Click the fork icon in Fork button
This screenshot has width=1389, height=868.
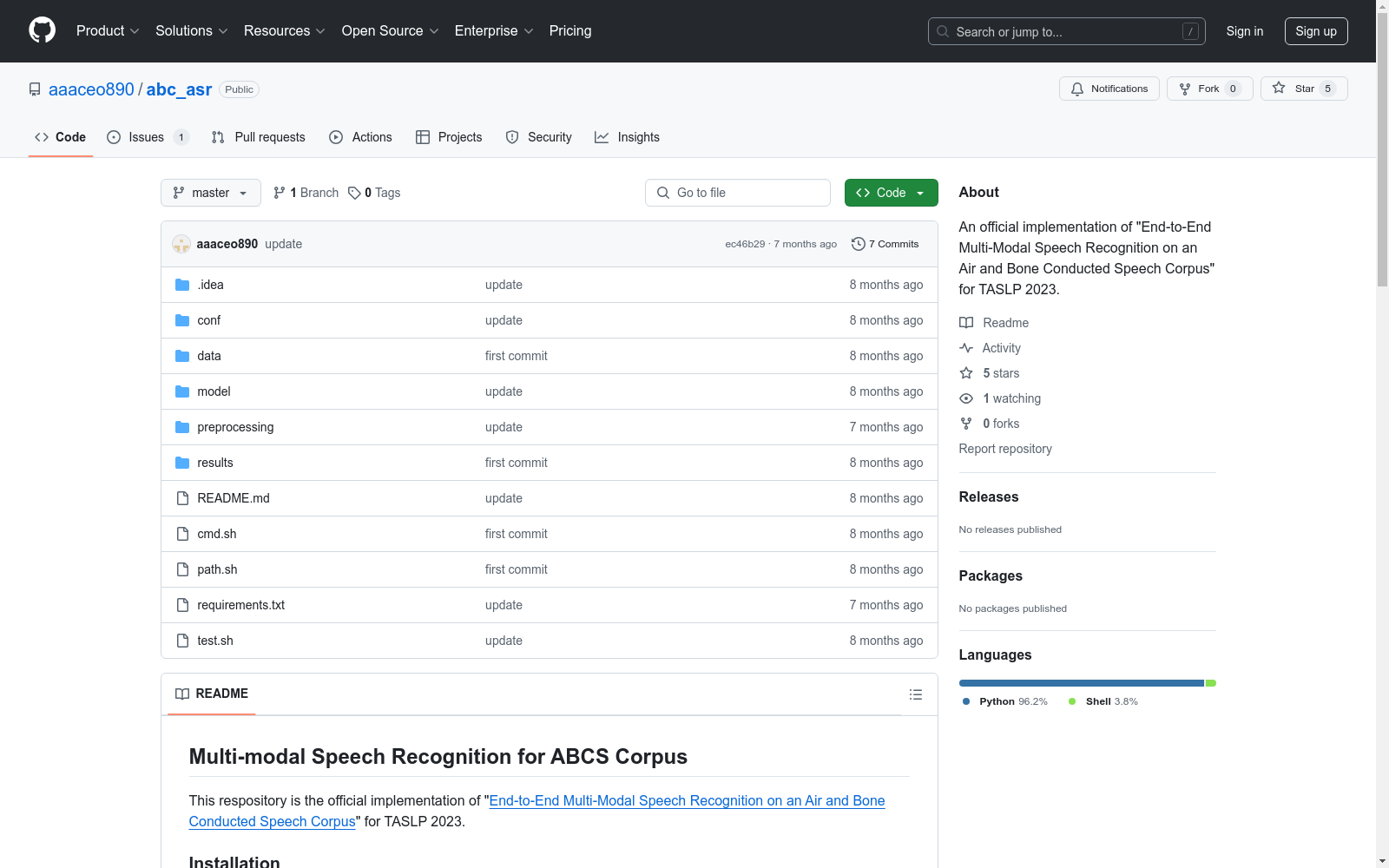1185,89
